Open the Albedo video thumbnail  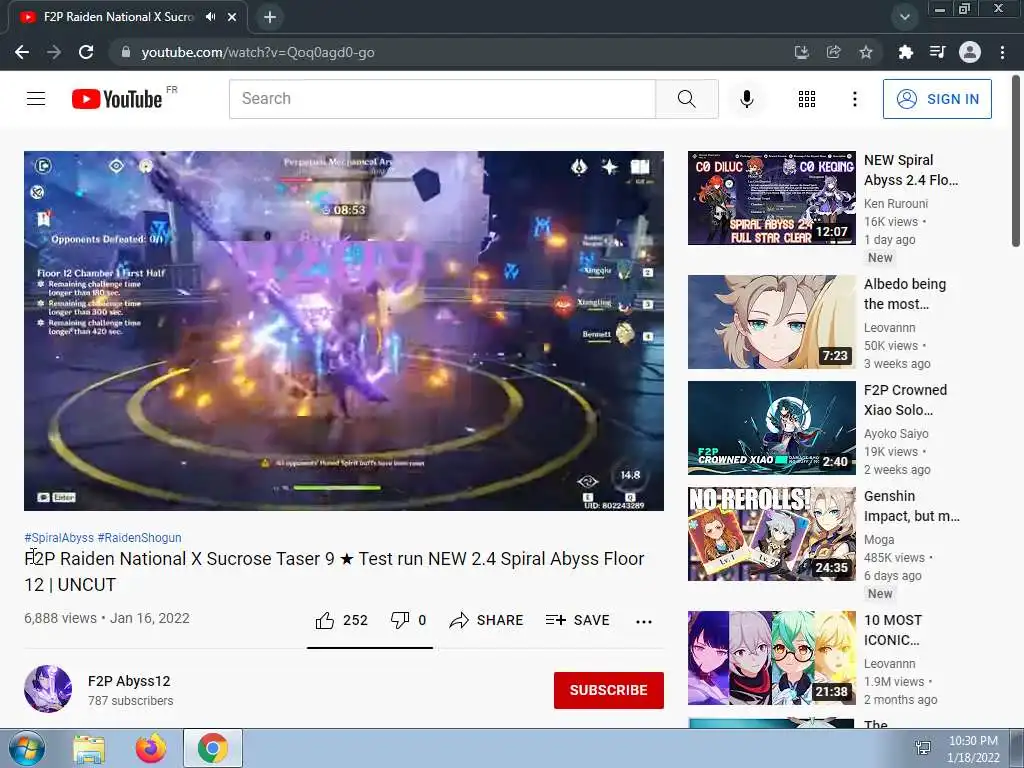(771, 322)
